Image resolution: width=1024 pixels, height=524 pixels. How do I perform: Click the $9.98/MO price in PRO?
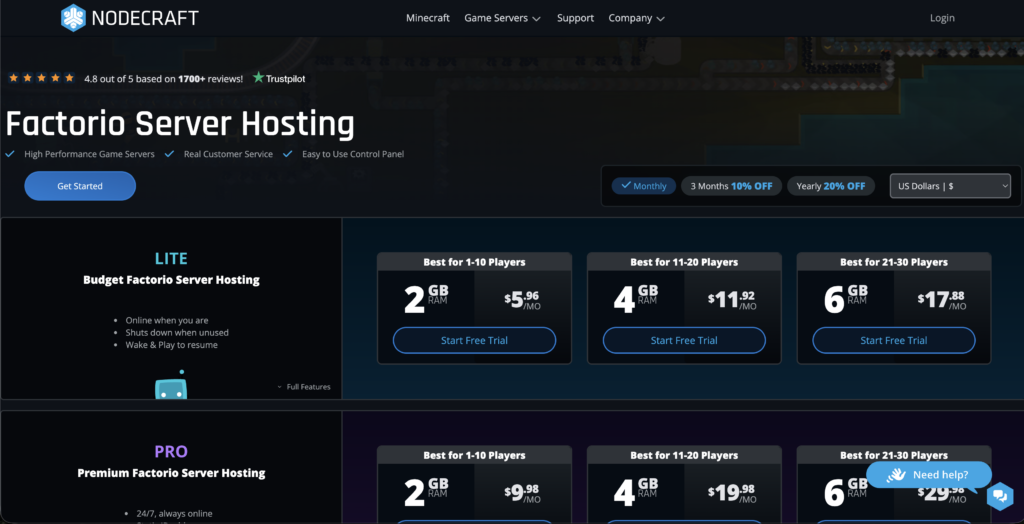coord(522,493)
